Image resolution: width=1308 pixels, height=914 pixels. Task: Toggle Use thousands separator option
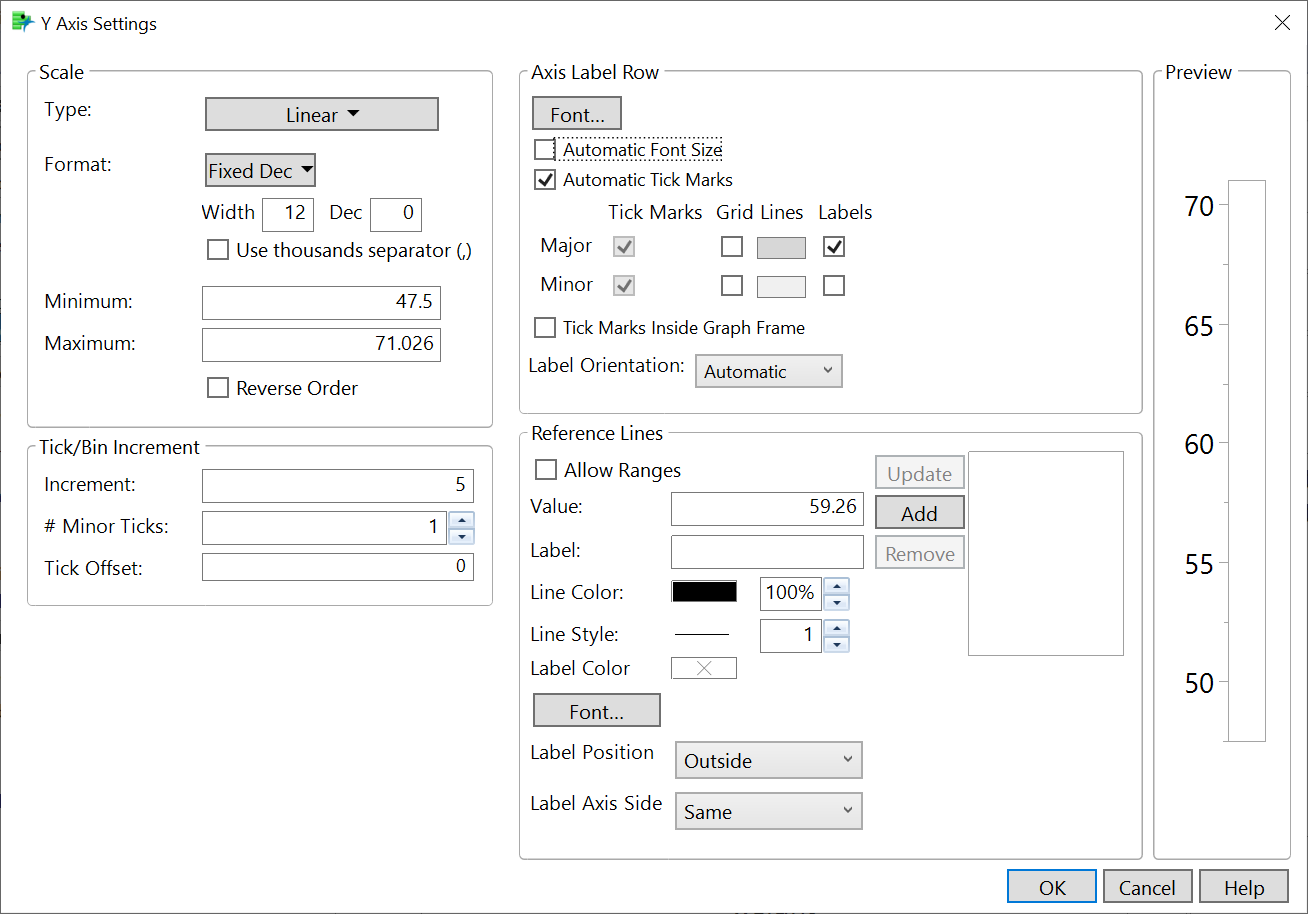[218, 250]
